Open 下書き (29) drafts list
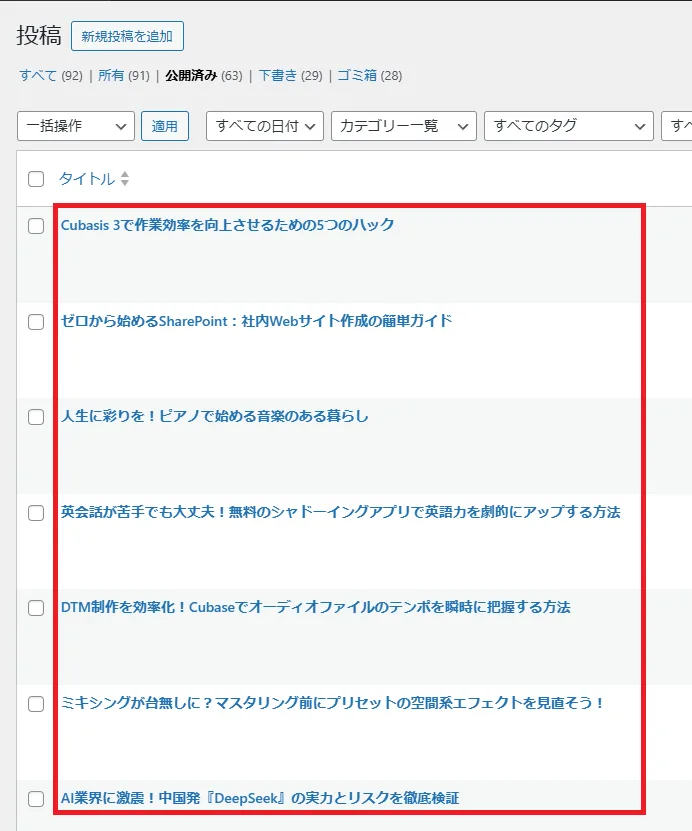This screenshot has width=692, height=831. [x=290, y=76]
